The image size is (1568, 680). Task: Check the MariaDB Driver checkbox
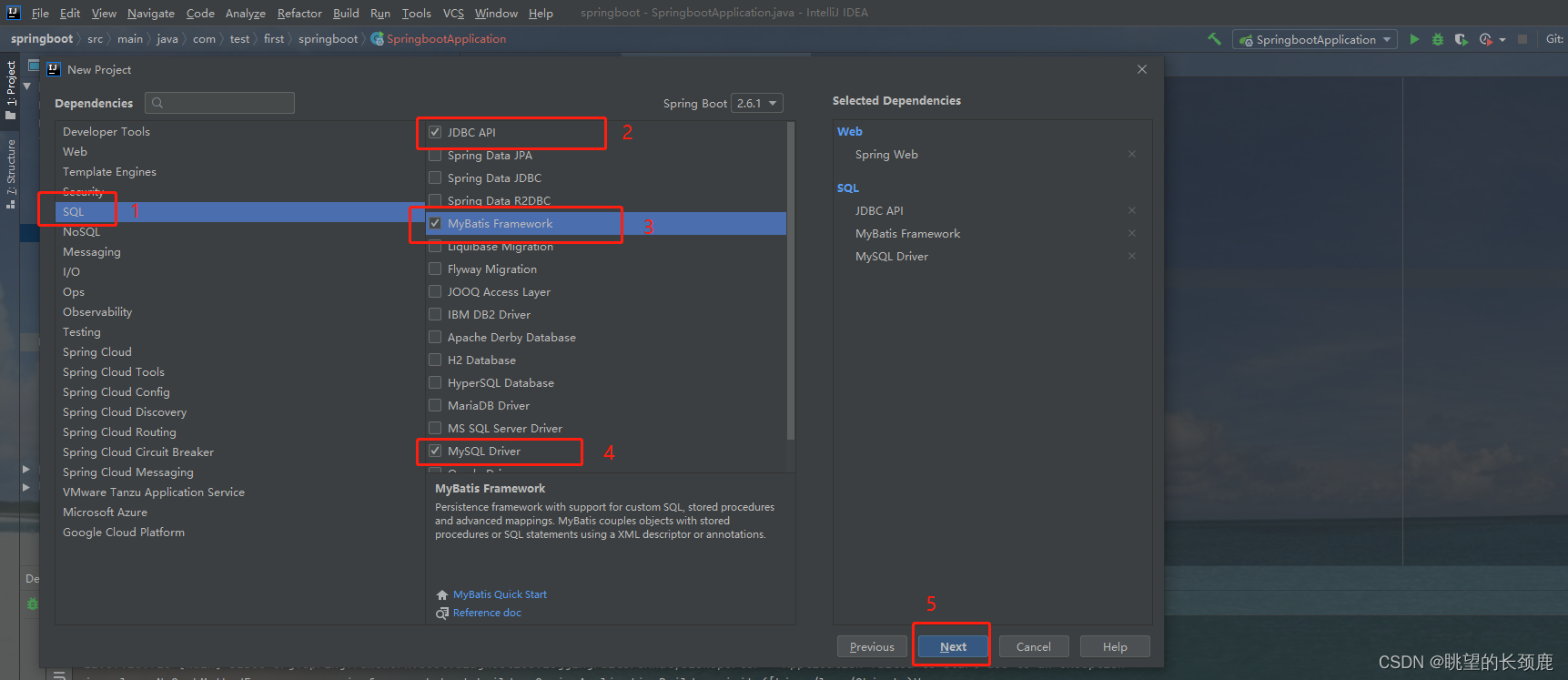[x=435, y=405]
